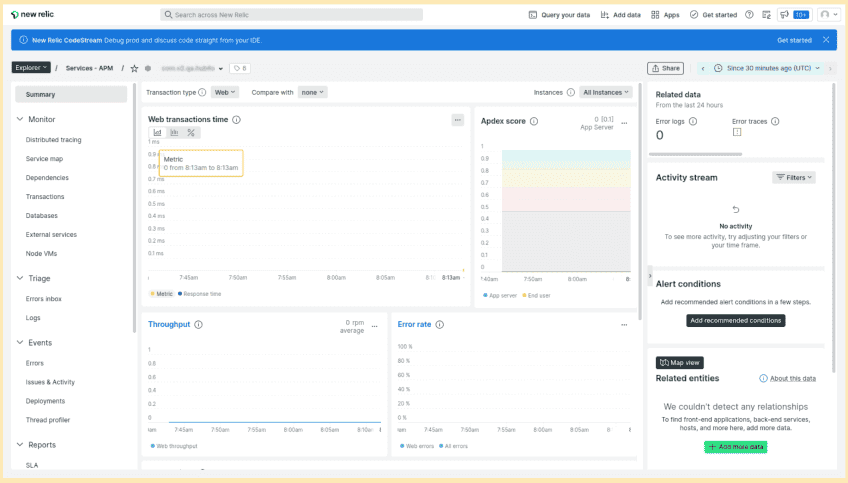Open Service map
This screenshot has width=848, height=483.
[x=44, y=158]
